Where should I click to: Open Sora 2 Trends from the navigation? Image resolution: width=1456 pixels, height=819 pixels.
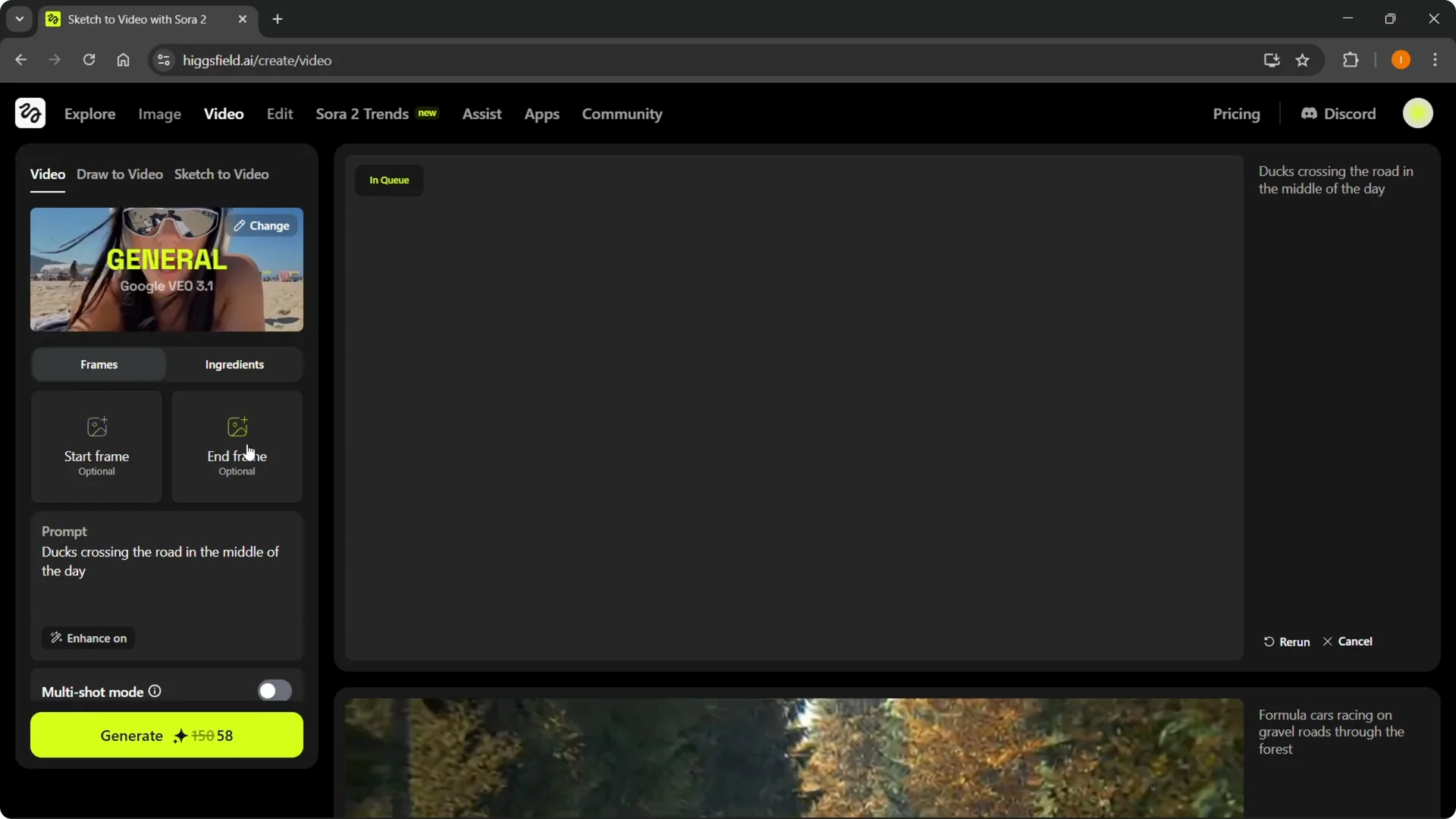pyautogui.click(x=362, y=114)
